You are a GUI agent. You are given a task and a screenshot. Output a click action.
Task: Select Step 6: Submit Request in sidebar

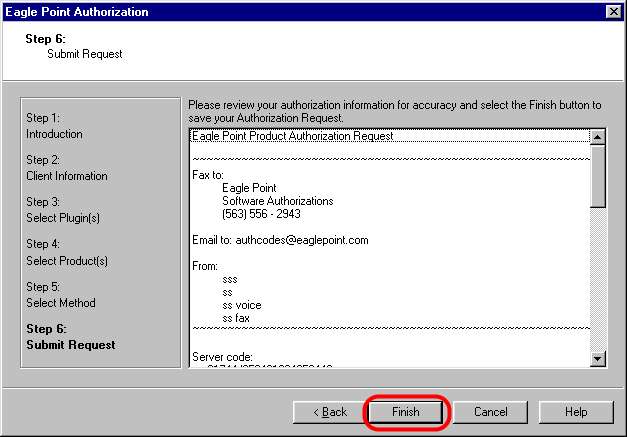point(71,337)
